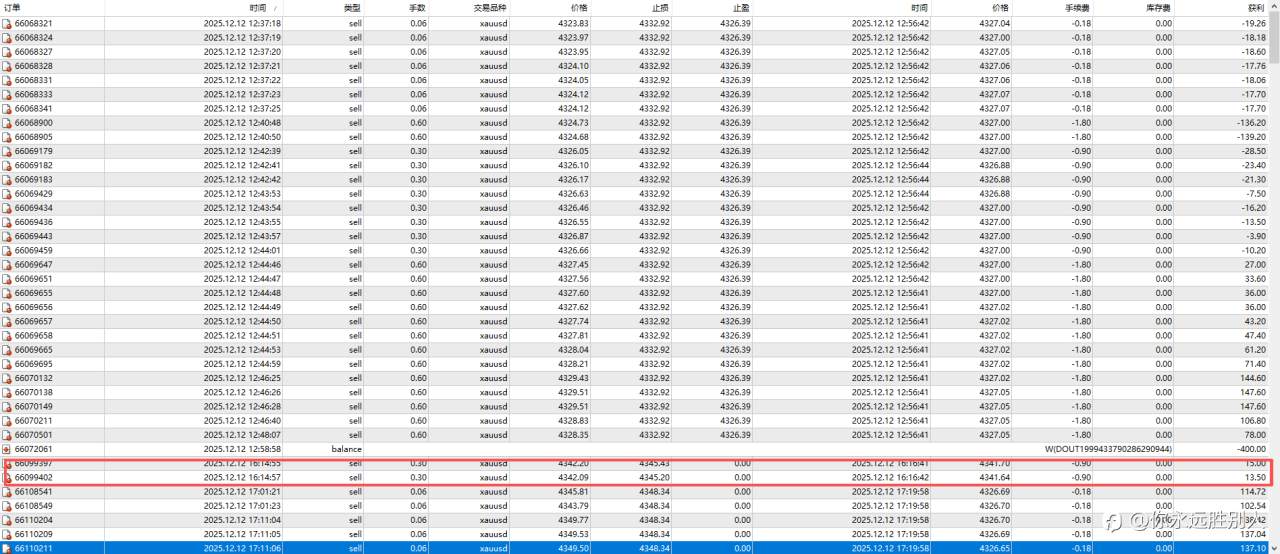1280x554 pixels.
Task: Click the icon for order 66068333
Action: coord(7,94)
